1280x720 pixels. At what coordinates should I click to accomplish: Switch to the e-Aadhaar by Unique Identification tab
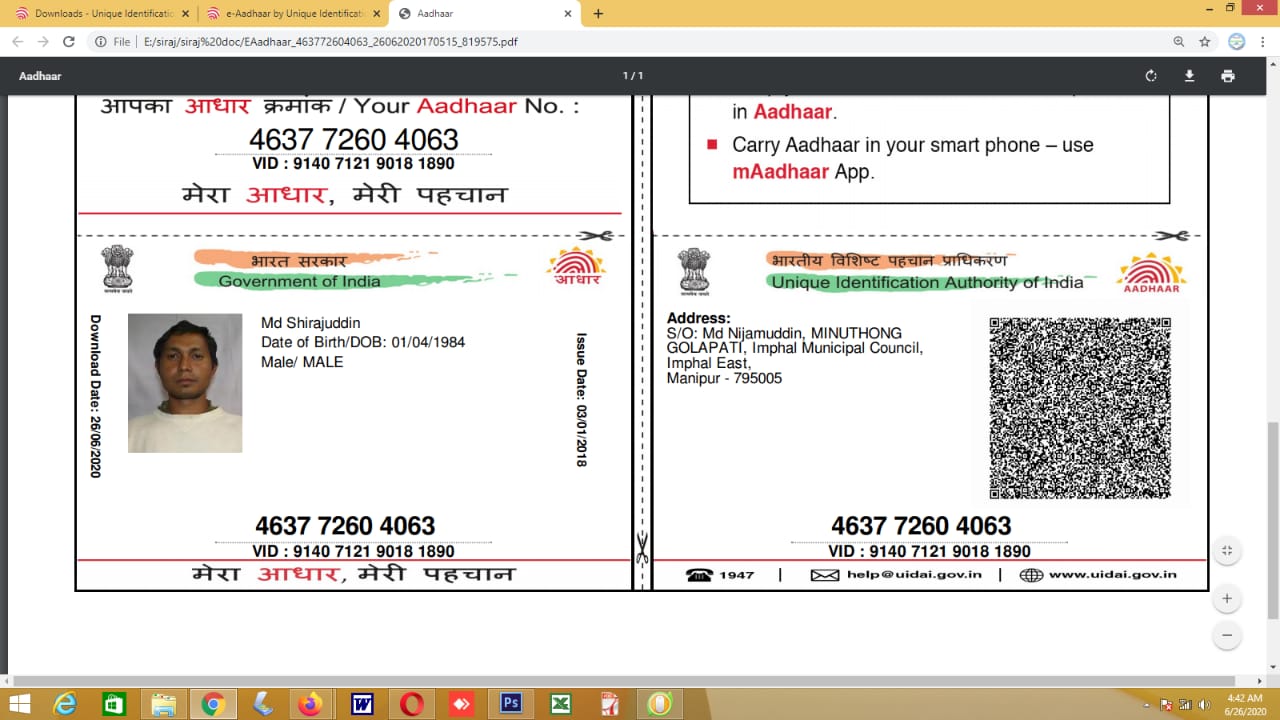click(x=292, y=14)
